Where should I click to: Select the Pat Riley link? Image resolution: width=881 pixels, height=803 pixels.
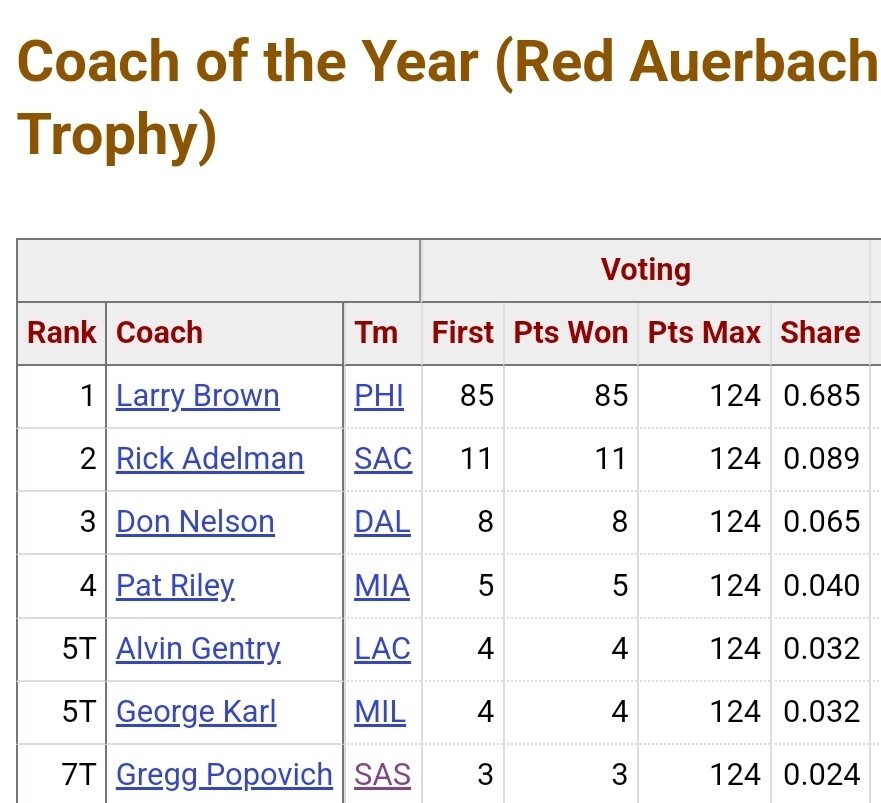tap(175, 585)
